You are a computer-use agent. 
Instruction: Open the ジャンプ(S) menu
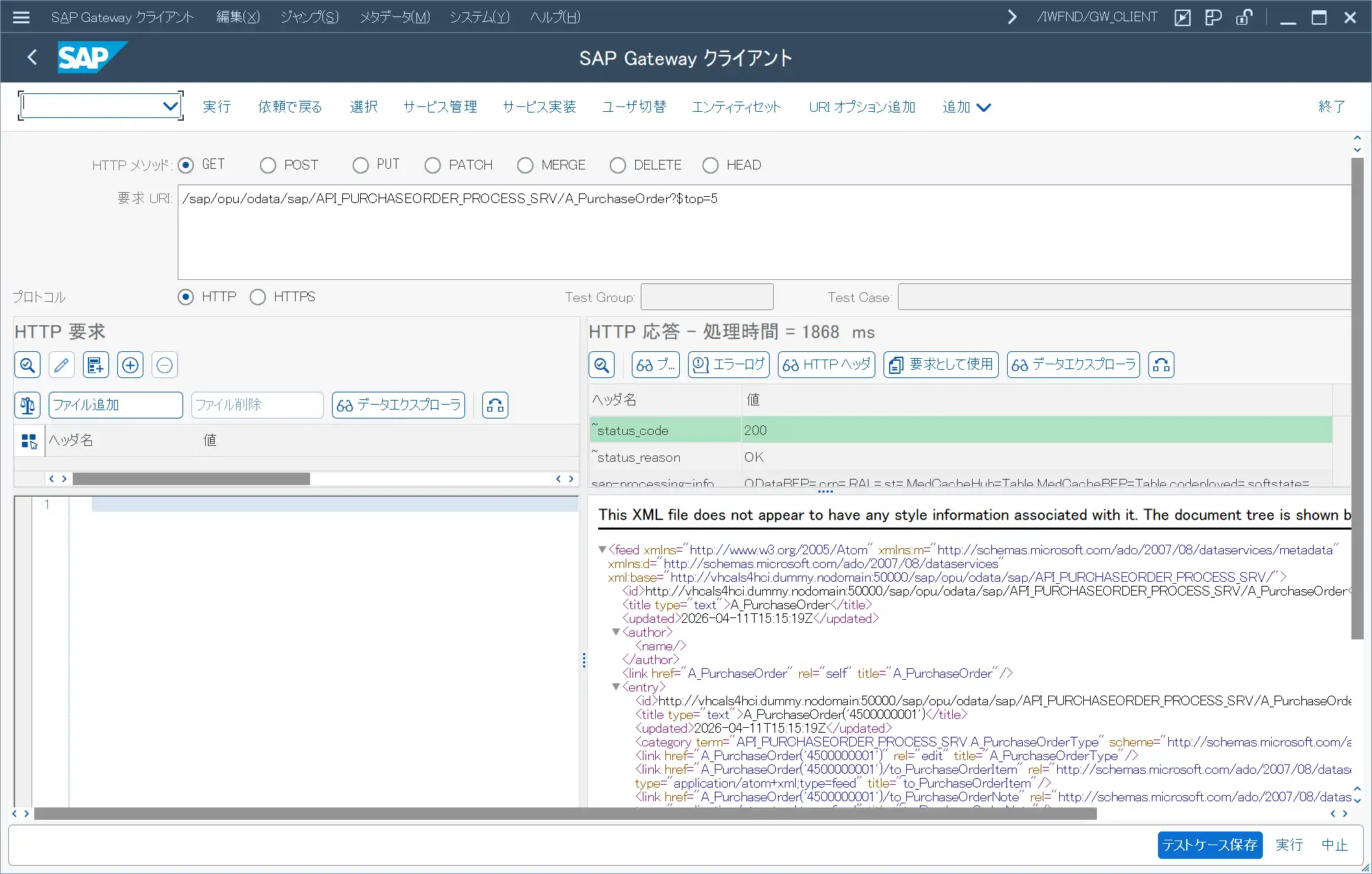(x=309, y=17)
